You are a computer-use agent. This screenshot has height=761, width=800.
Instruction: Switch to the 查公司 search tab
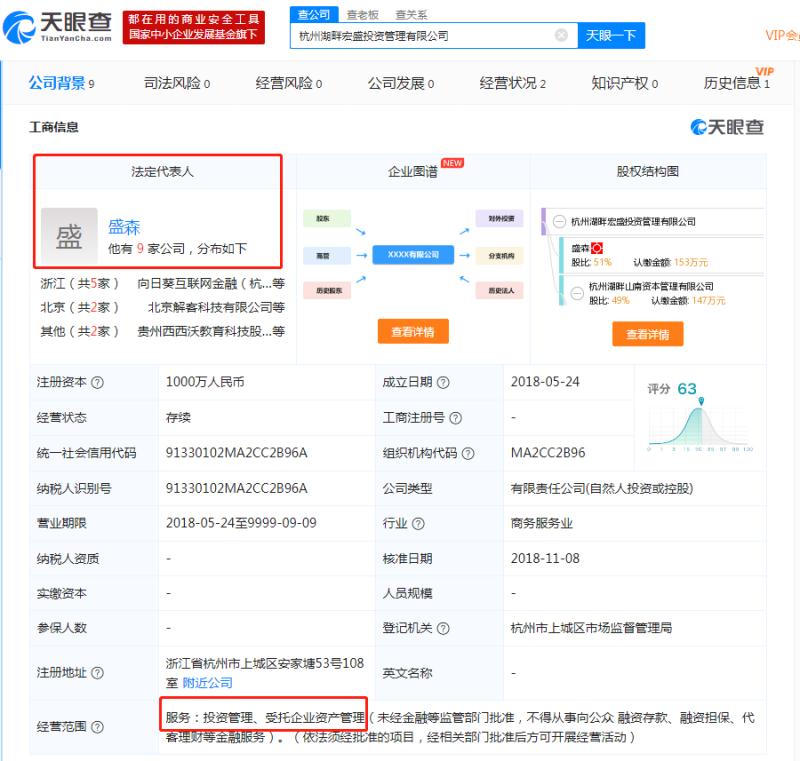click(314, 15)
